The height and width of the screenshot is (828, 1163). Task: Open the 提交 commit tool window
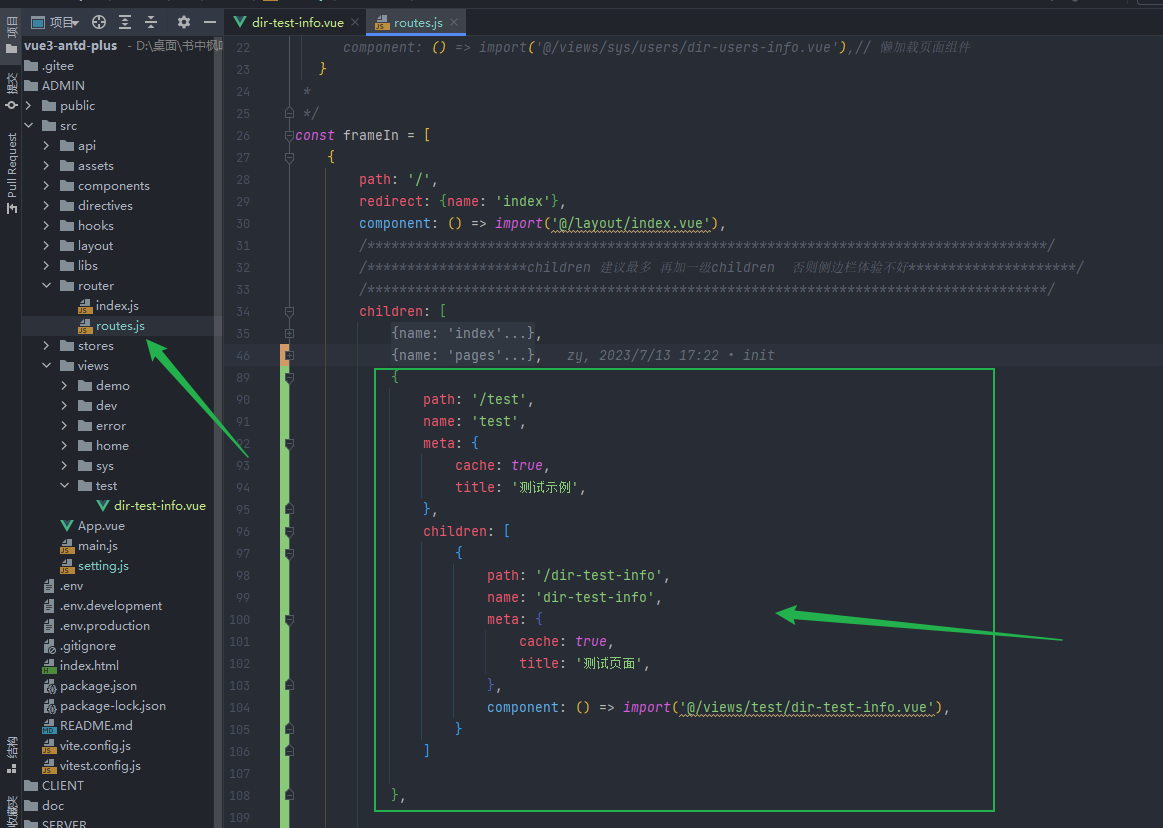point(11,91)
